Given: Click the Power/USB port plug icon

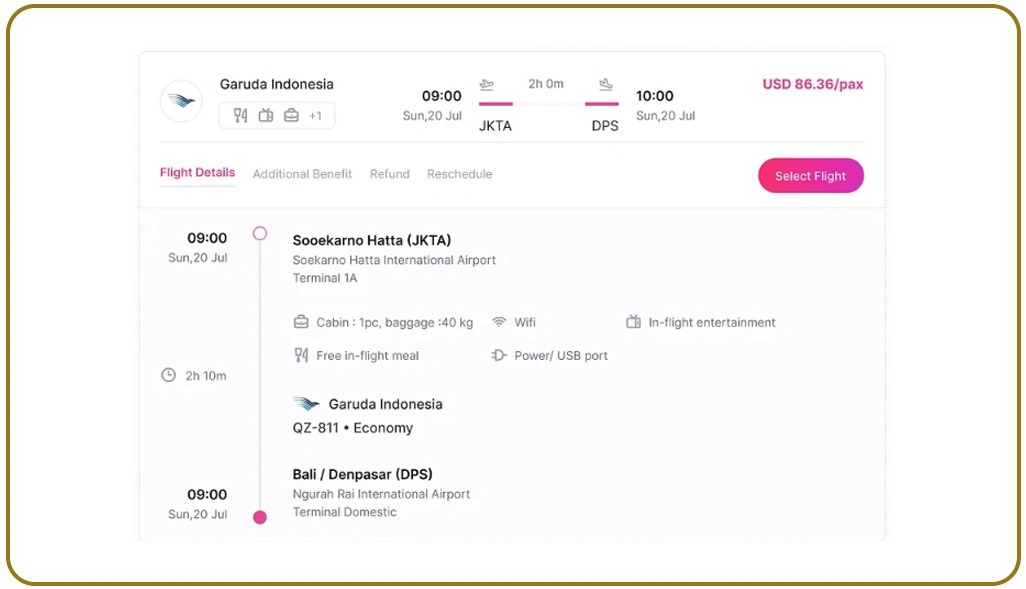Looking at the screenshot, I should coord(499,355).
